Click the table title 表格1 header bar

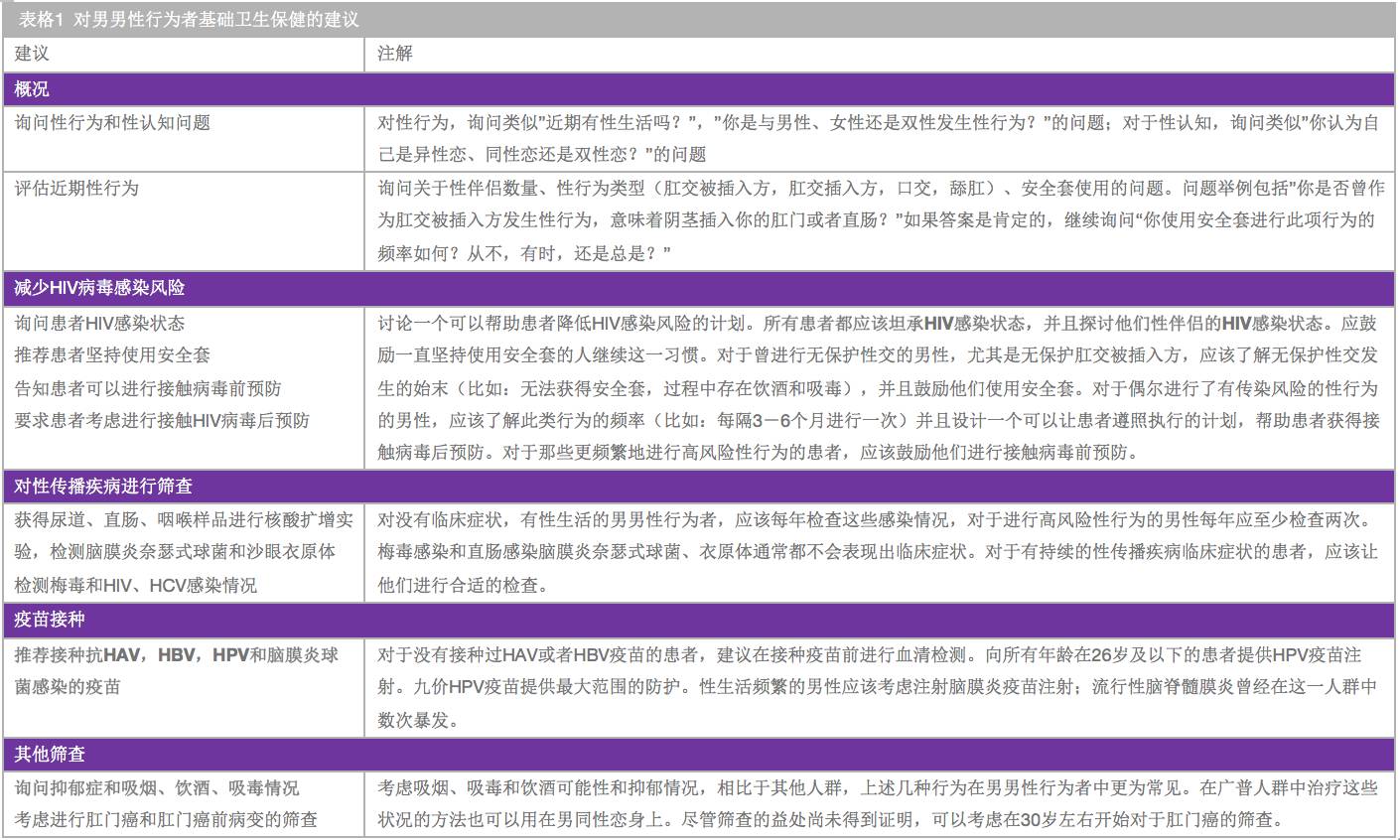point(700,19)
